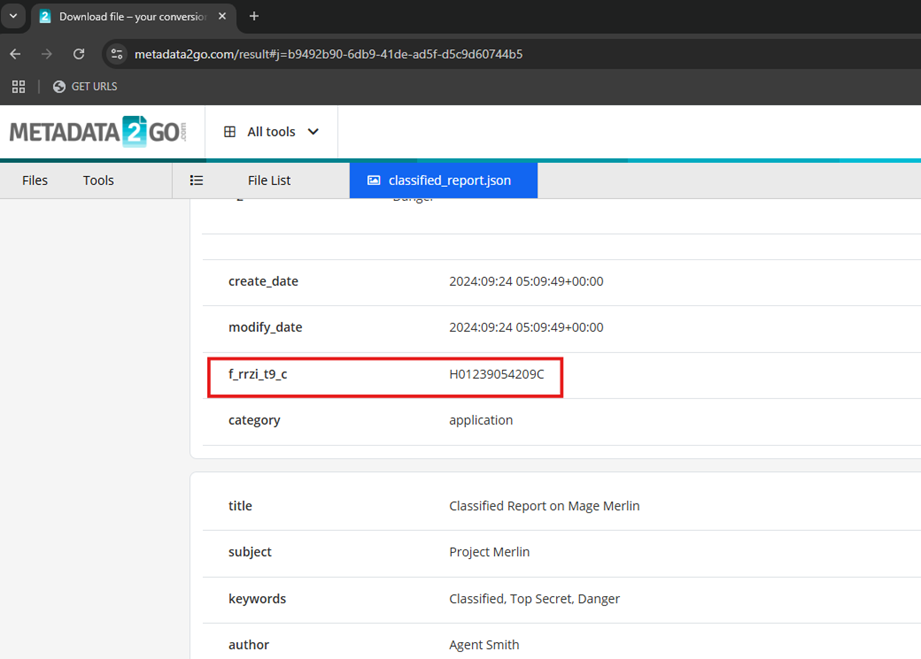Image resolution: width=921 pixels, height=659 pixels.
Task: Open the Files menu
Action: pyautogui.click(x=35, y=180)
